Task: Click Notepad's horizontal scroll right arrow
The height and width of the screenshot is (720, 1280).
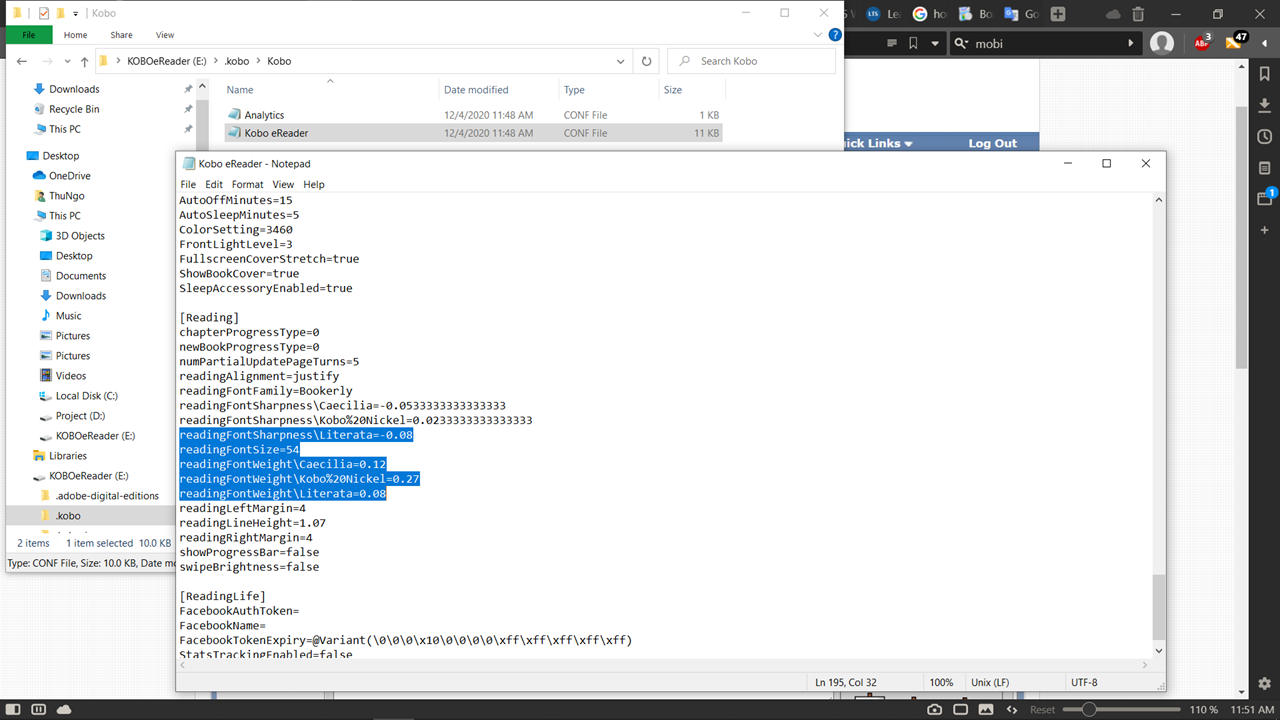Action: (x=1145, y=665)
